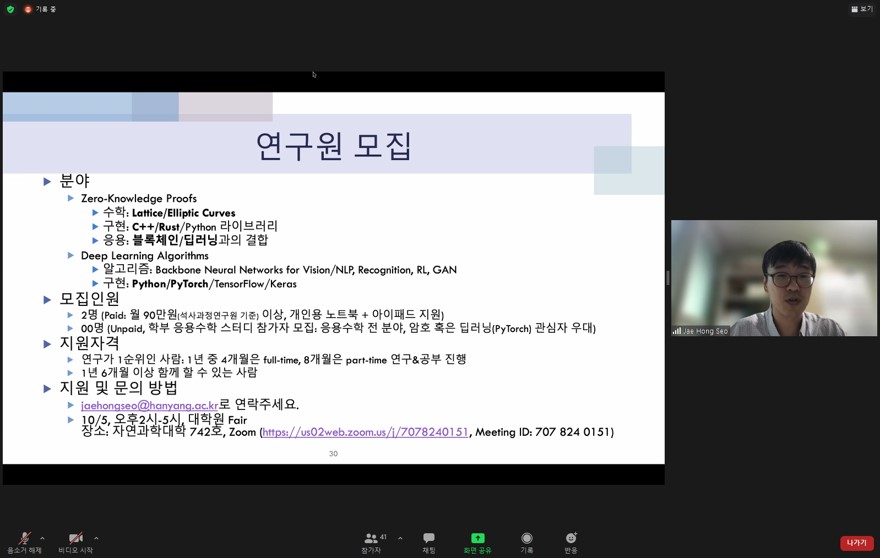This screenshot has width=880, height=558.
Task: Expand the arrow next to participants
Action: pyautogui.click(x=400, y=538)
